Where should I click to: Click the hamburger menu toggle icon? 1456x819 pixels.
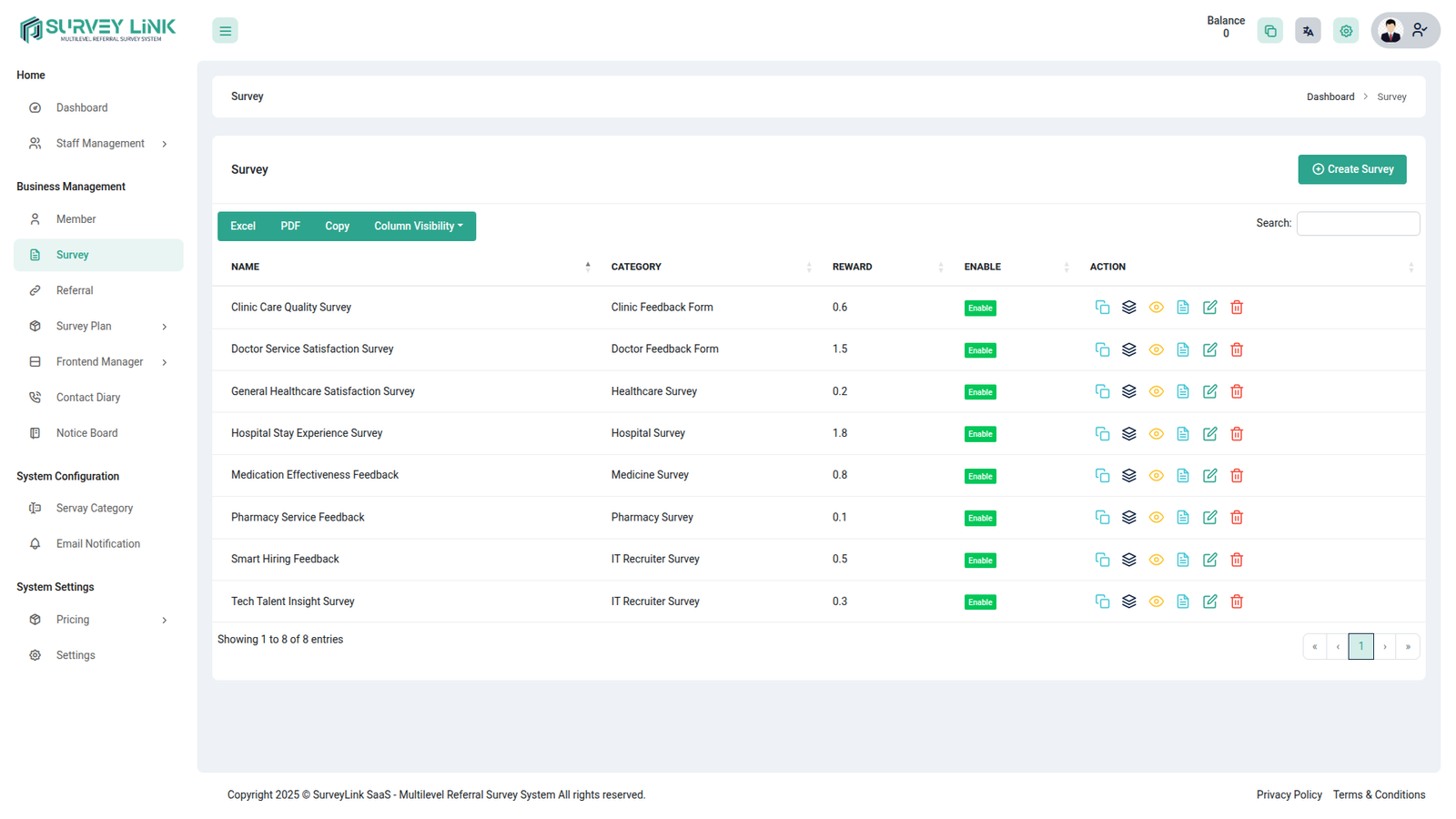coord(225,31)
